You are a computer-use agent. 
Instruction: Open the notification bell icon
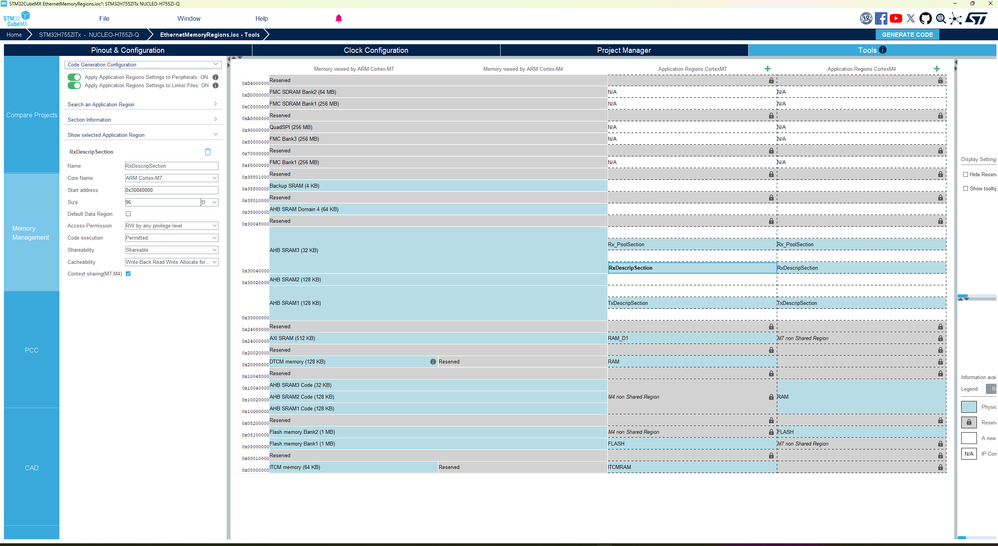tap(339, 18)
